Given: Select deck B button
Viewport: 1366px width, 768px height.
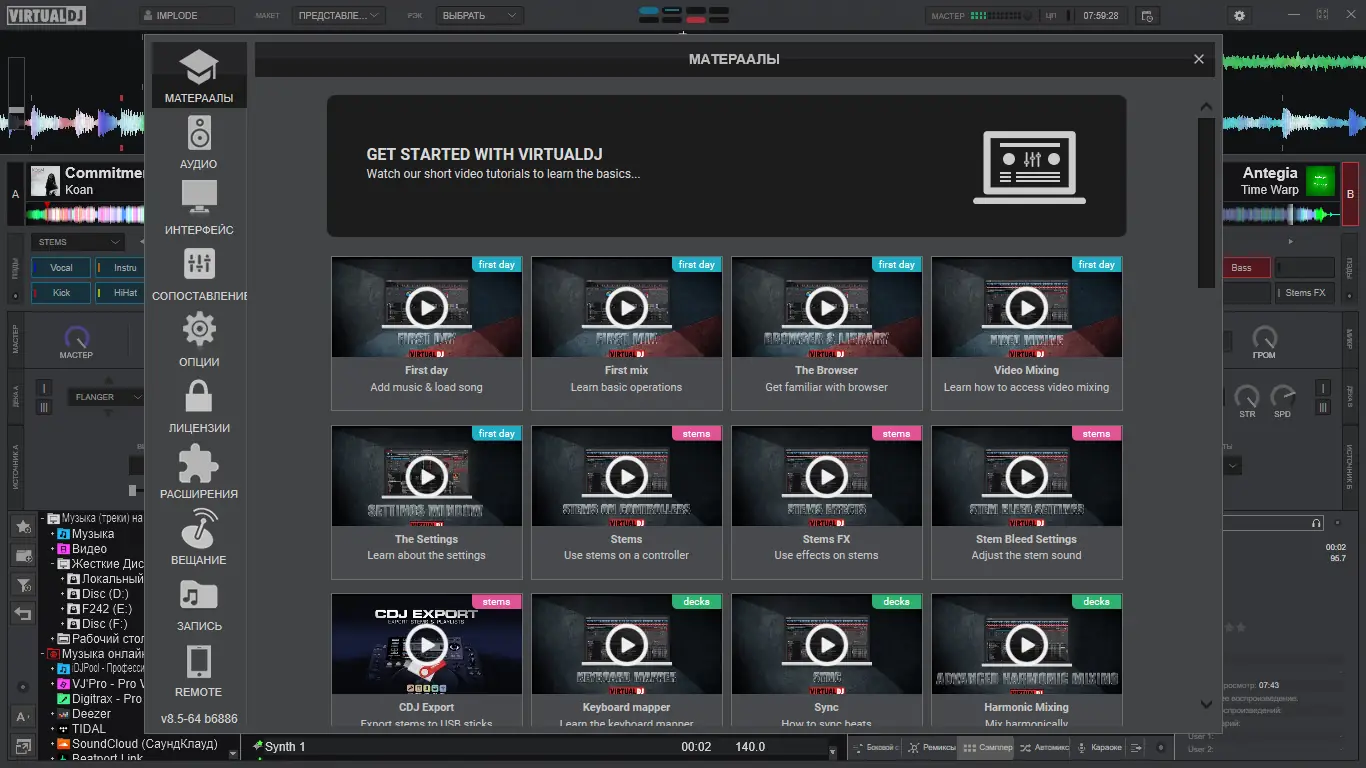Looking at the screenshot, I should coord(1351,194).
